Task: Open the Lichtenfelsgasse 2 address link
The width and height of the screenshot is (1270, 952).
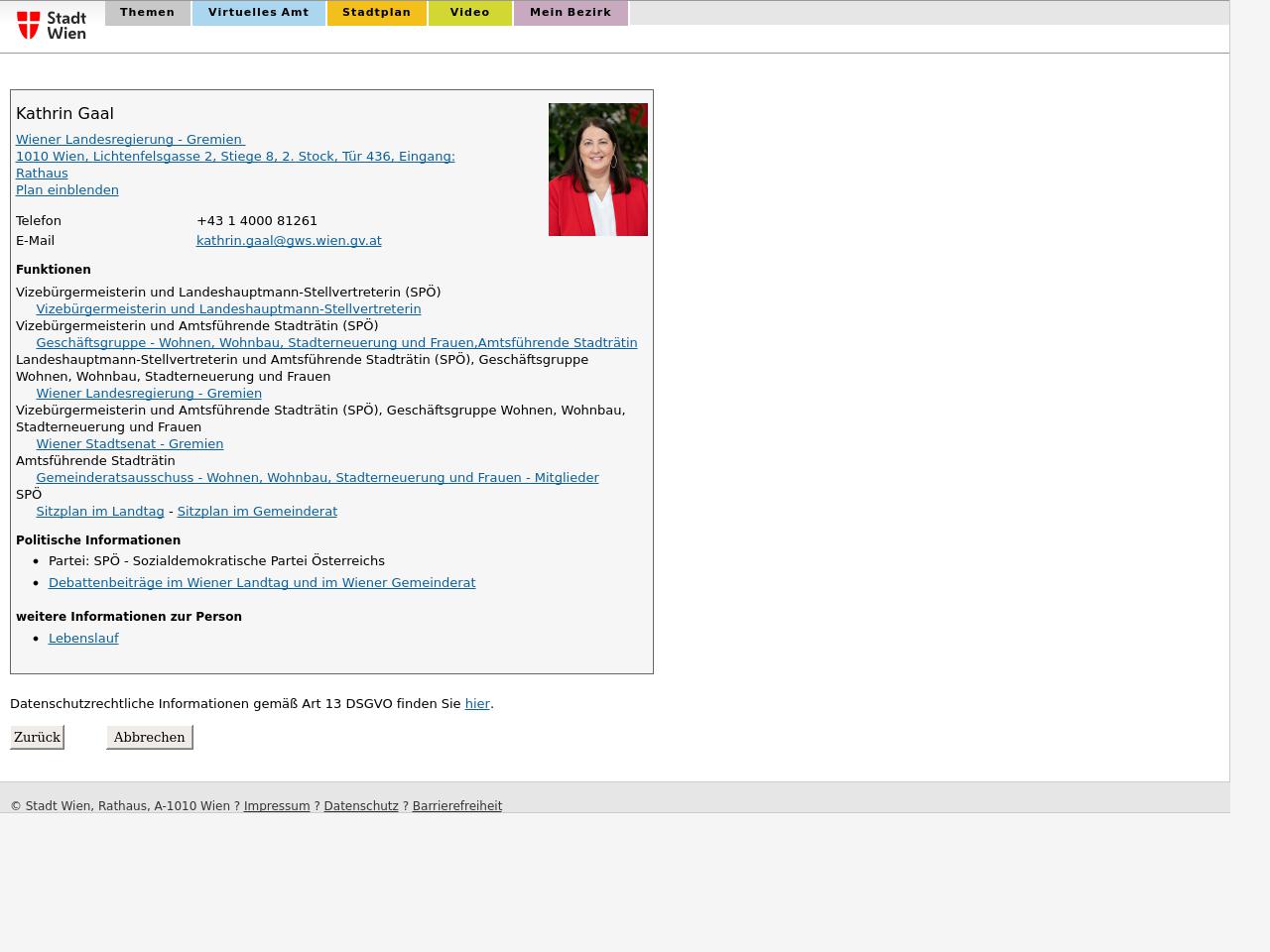Action: [x=235, y=157]
